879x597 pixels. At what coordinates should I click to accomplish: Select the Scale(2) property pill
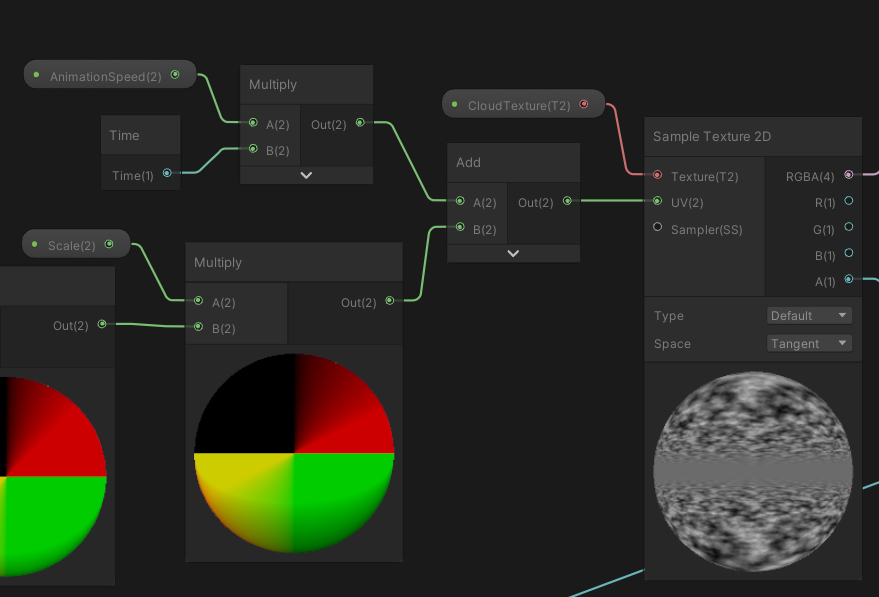(x=70, y=242)
